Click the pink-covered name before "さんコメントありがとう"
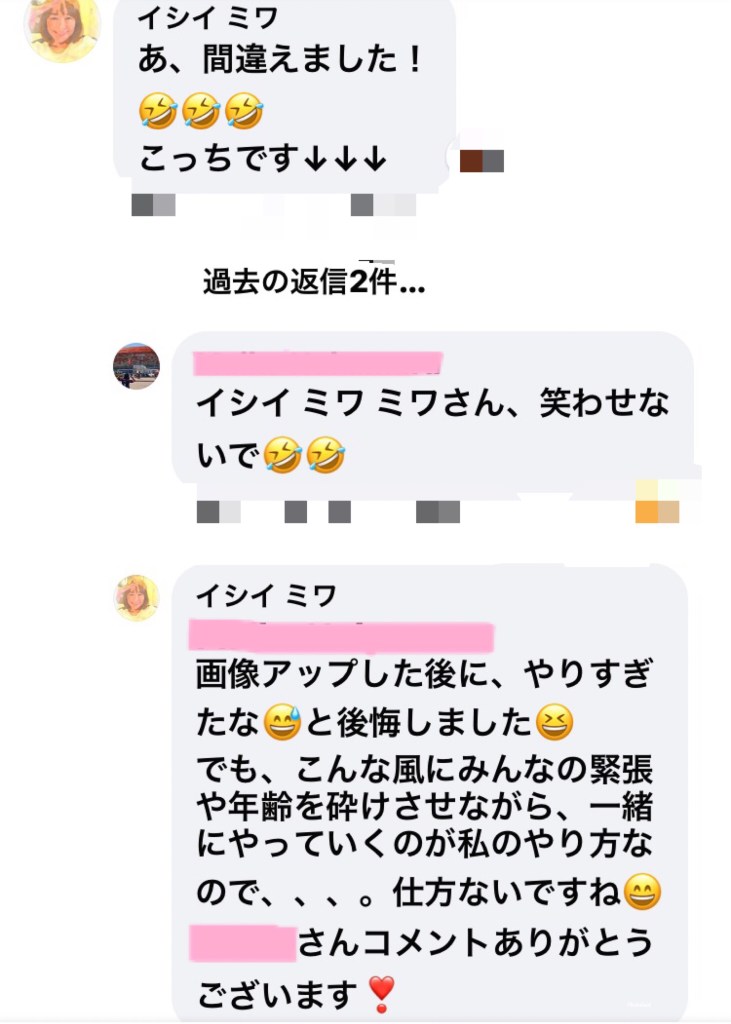The height and width of the screenshot is (1024, 731). [243, 942]
